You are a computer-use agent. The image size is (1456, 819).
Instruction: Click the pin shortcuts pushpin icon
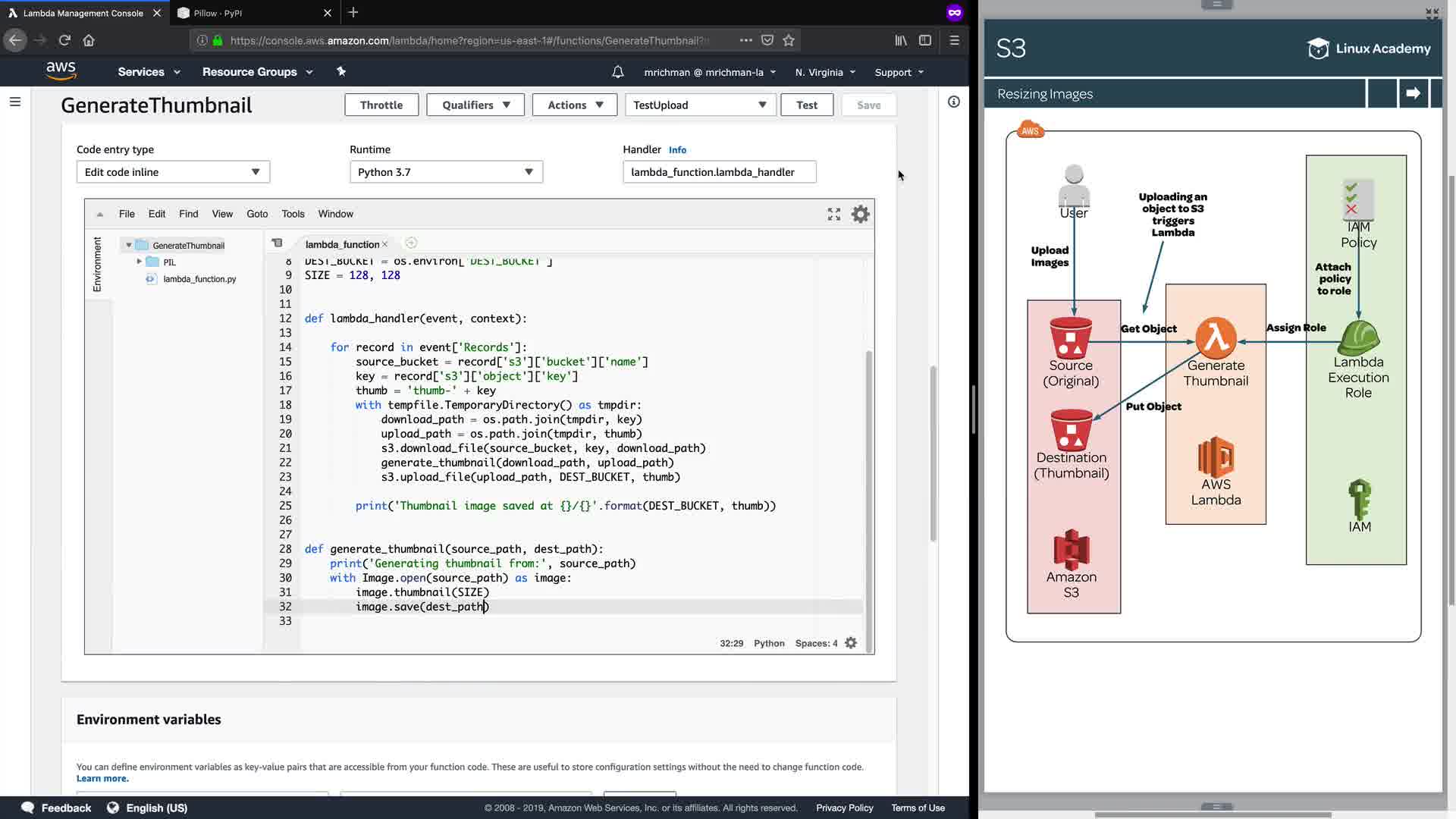click(341, 71)
